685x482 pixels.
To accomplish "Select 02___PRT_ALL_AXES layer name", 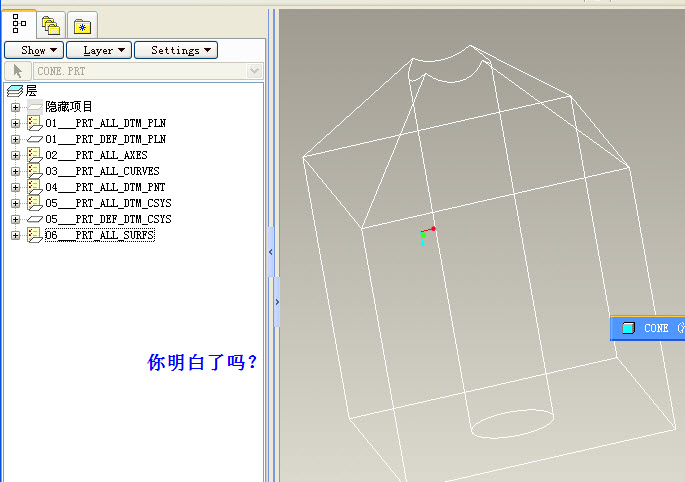I will tap(97, 155).
